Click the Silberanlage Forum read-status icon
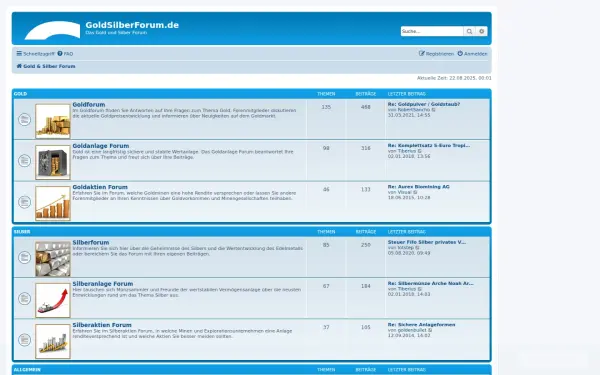The height and width of the screenshot is (375, 600). tap(24, 298)
